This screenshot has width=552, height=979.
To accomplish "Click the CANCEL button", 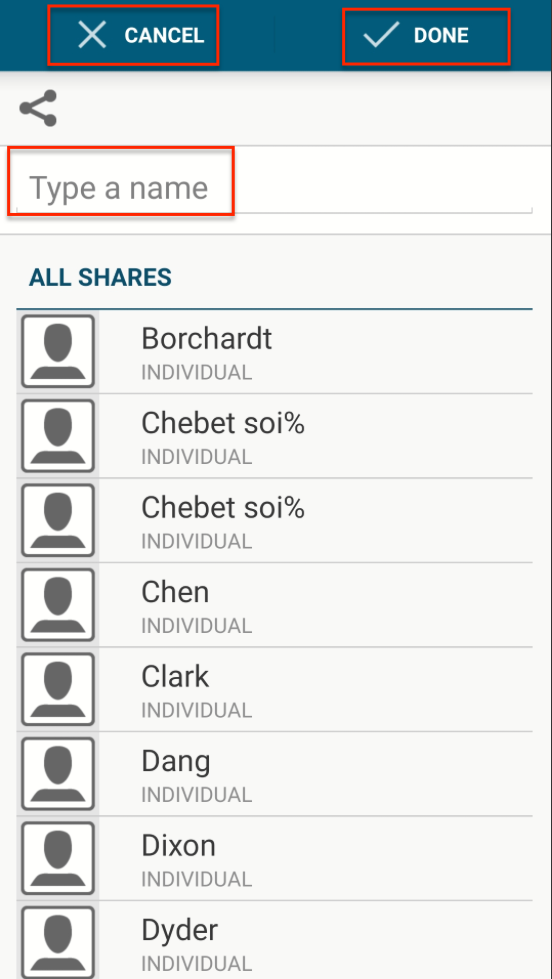I will [134, 35].
